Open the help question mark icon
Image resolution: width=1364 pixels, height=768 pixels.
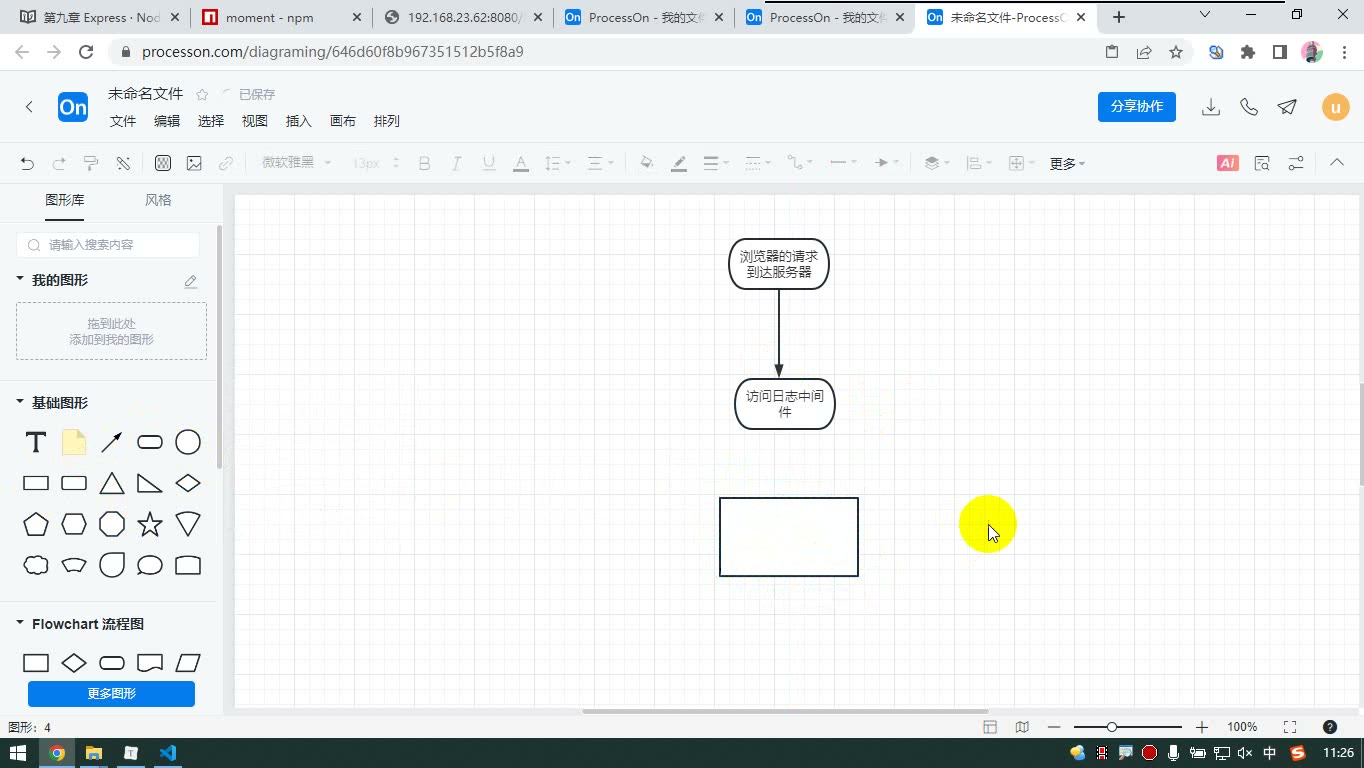pyautogui.click(x=1330, y=727)
